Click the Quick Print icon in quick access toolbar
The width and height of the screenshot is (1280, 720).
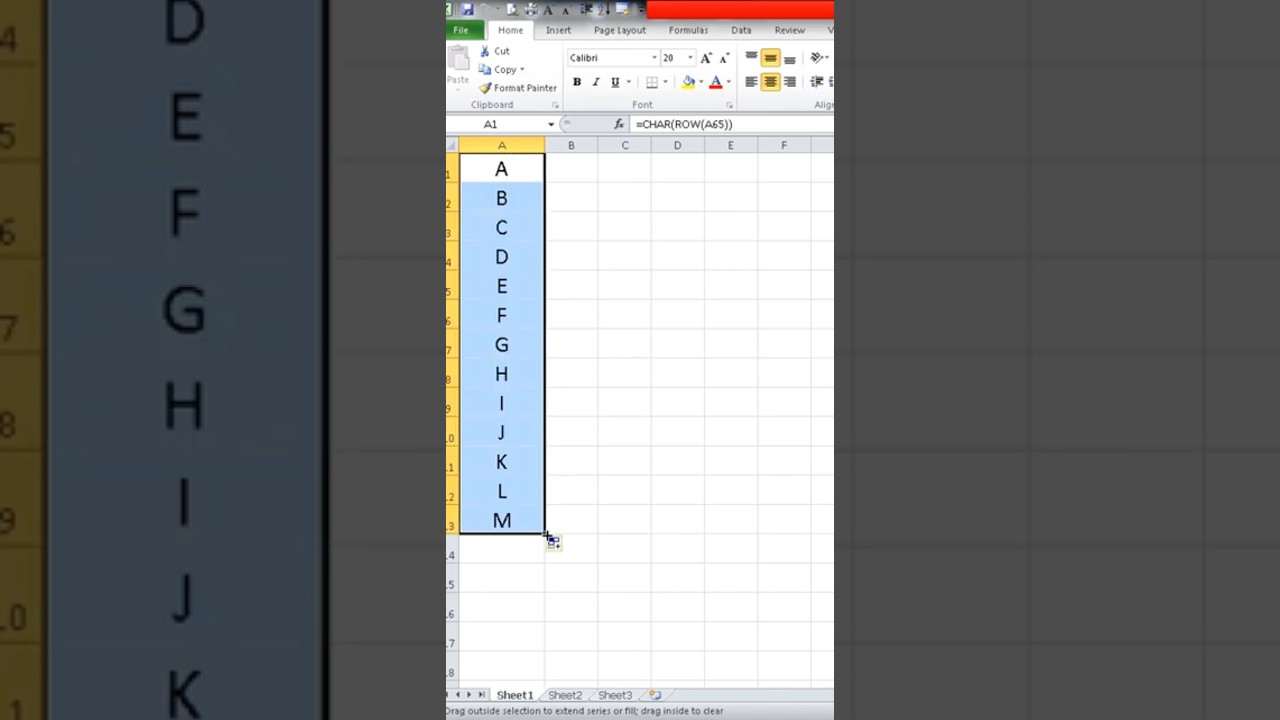pos(531,9)
